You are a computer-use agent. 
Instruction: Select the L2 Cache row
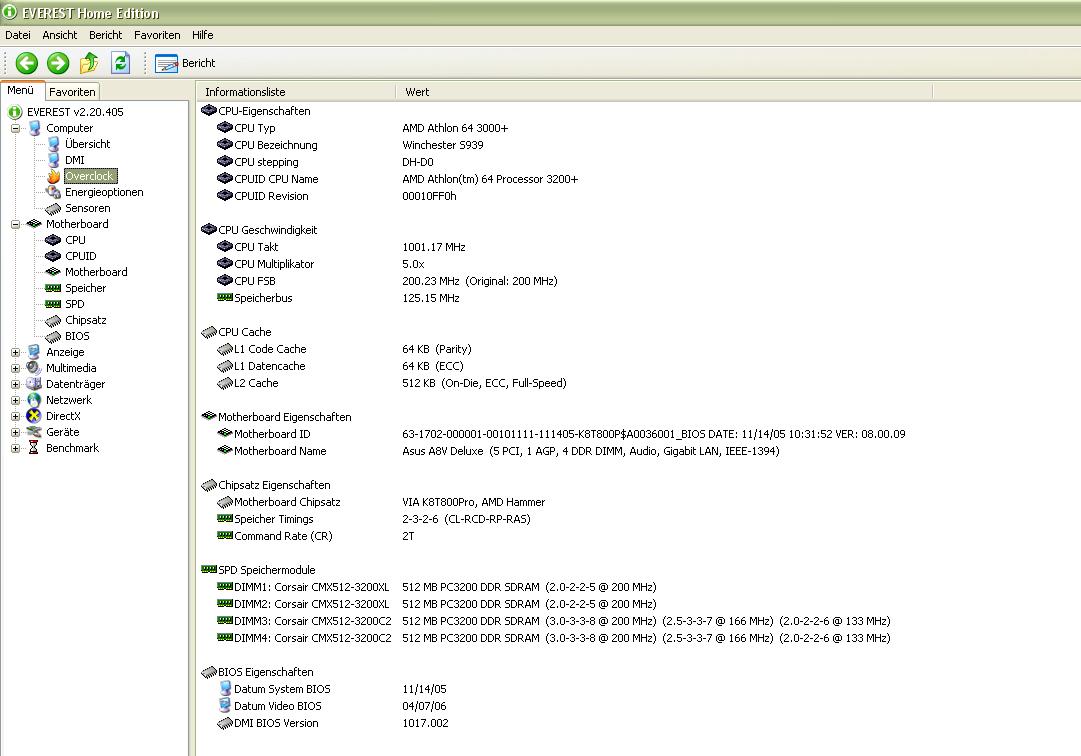point(391,383)
